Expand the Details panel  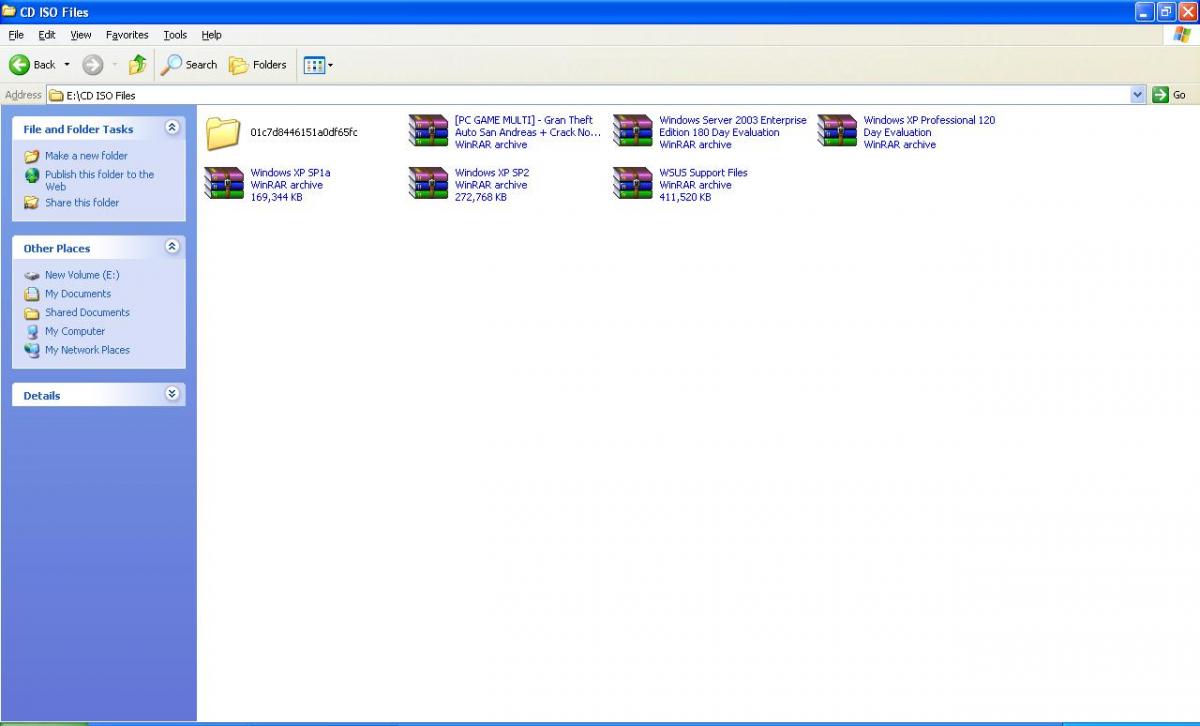172,394
